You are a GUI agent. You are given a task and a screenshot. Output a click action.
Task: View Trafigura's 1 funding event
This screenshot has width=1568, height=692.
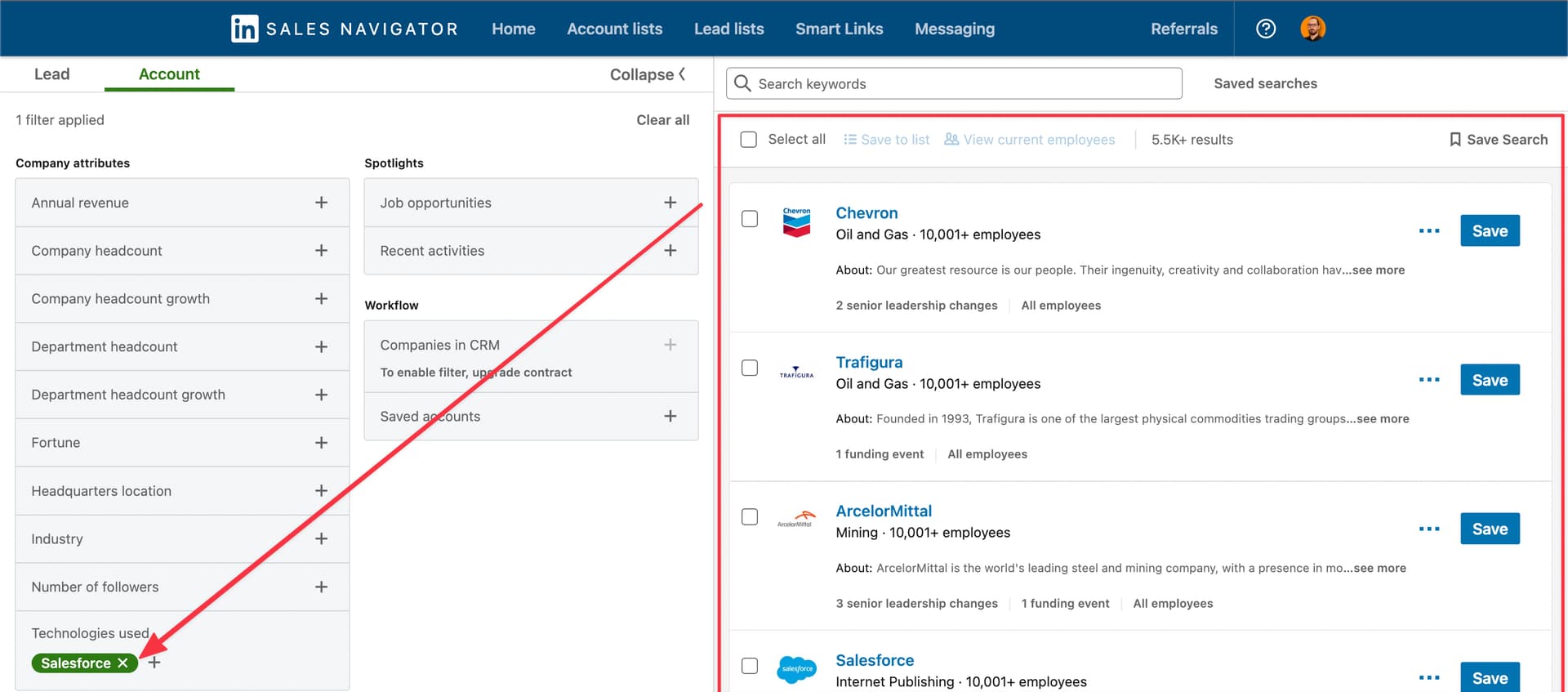[x=880, y=454]
